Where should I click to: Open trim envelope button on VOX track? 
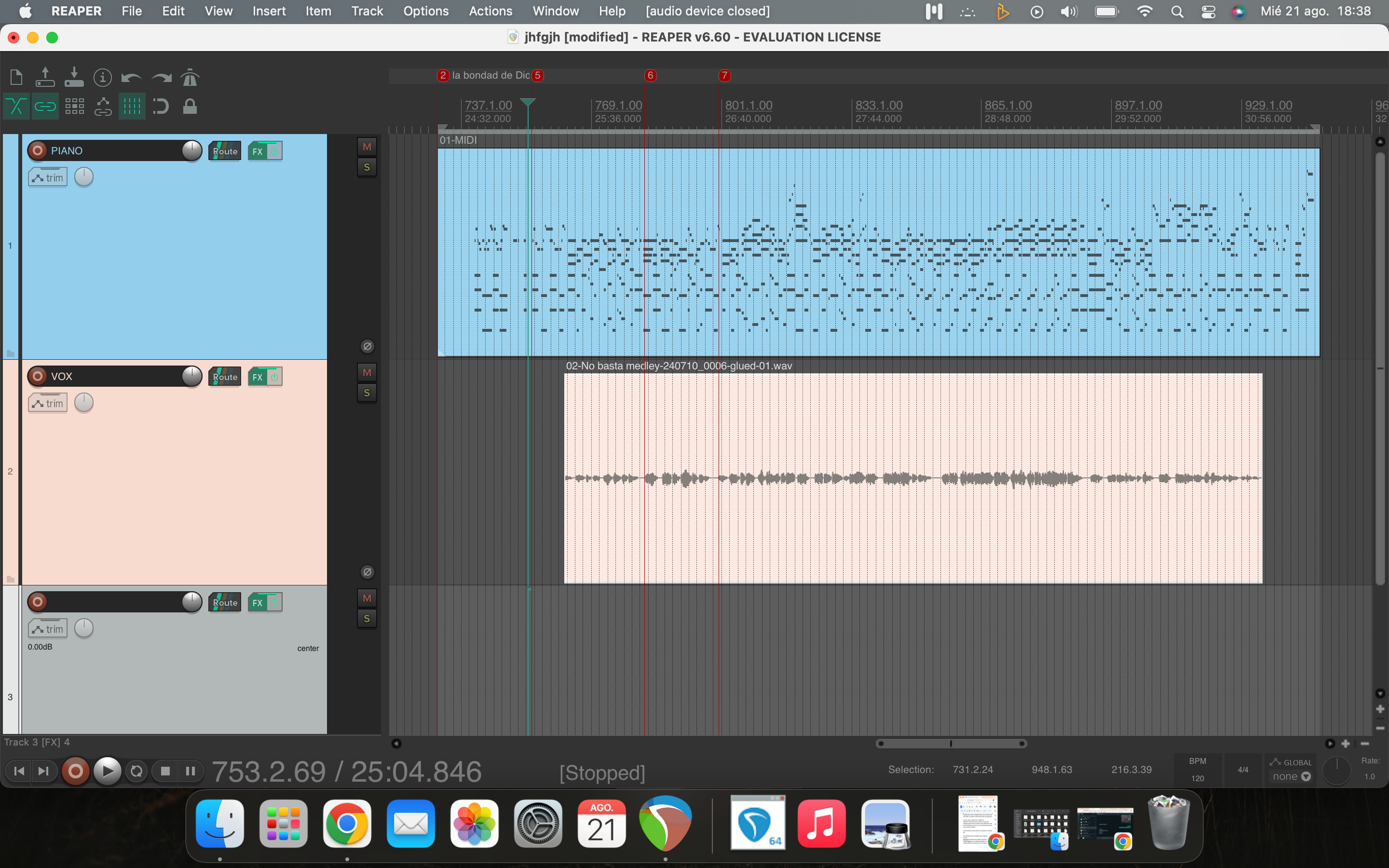(48, 403)
